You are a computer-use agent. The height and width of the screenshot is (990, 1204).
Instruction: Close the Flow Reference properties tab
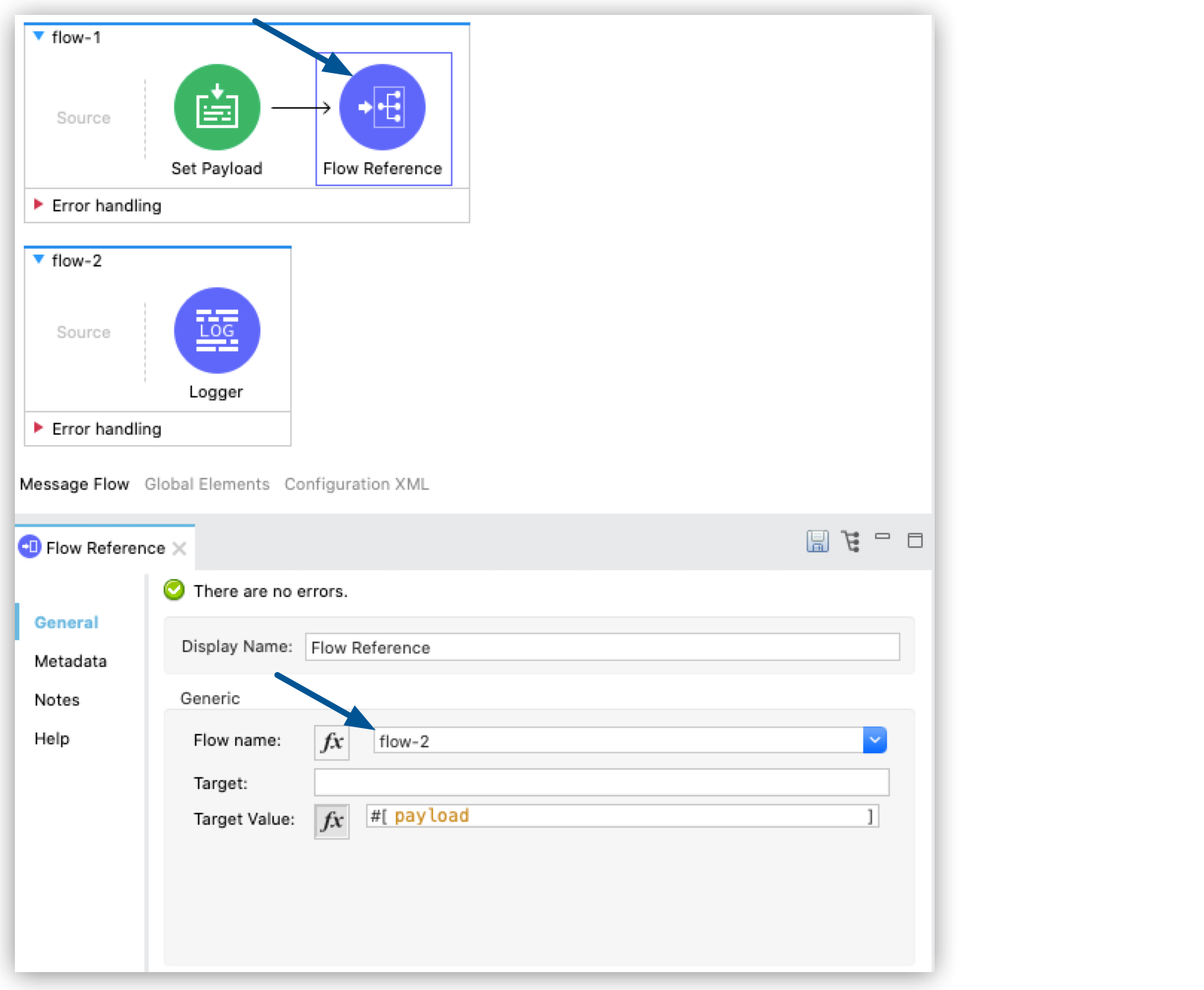179,548
